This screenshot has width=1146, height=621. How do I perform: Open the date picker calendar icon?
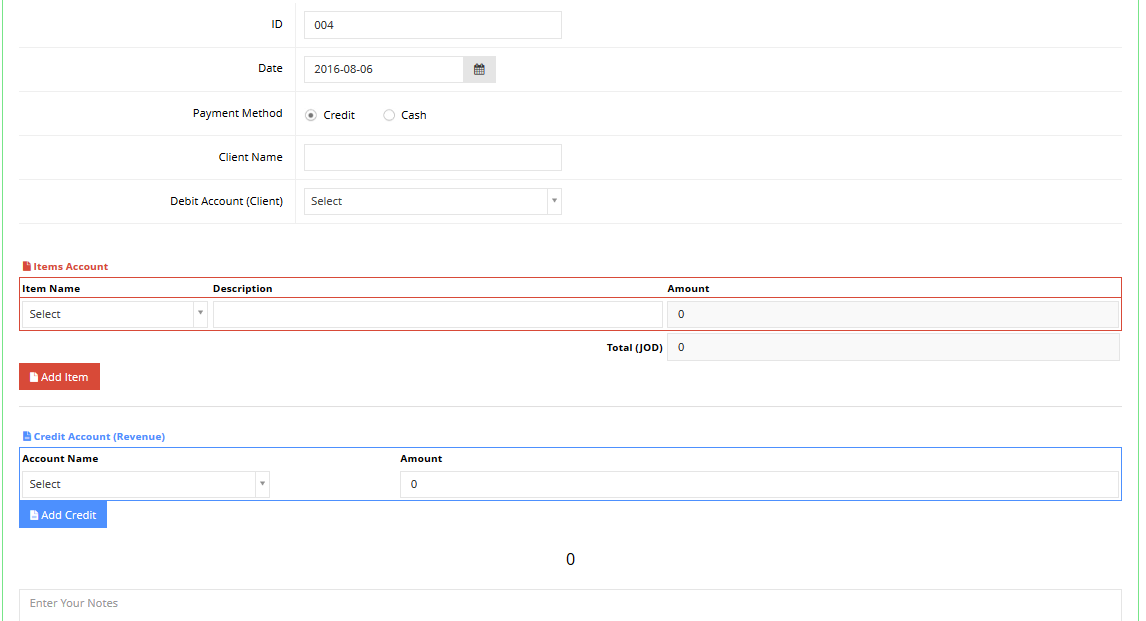479,69
